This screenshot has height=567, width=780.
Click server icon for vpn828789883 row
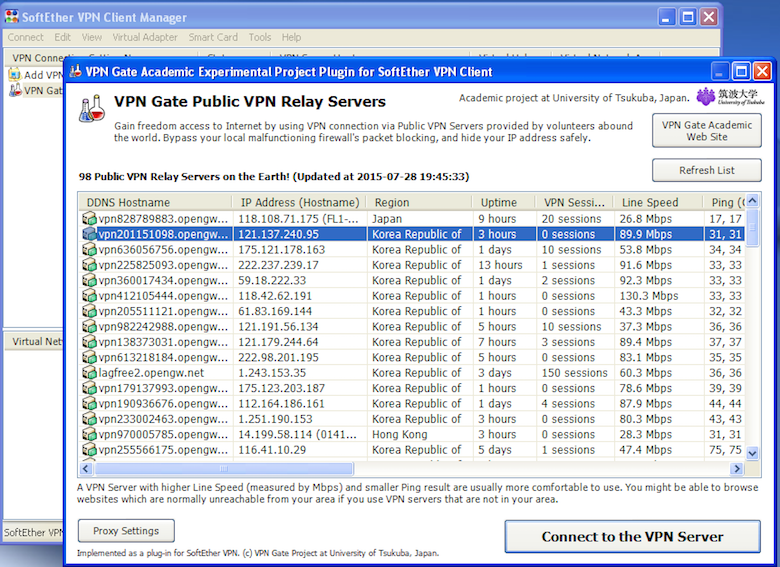(x=90, y=218)
